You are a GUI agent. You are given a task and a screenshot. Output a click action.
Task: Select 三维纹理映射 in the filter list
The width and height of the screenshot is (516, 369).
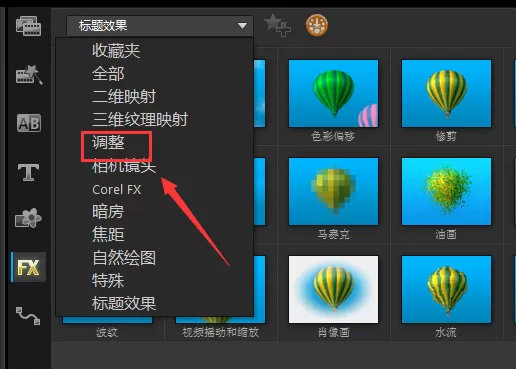pyautogui.click(x=140, y=119)
